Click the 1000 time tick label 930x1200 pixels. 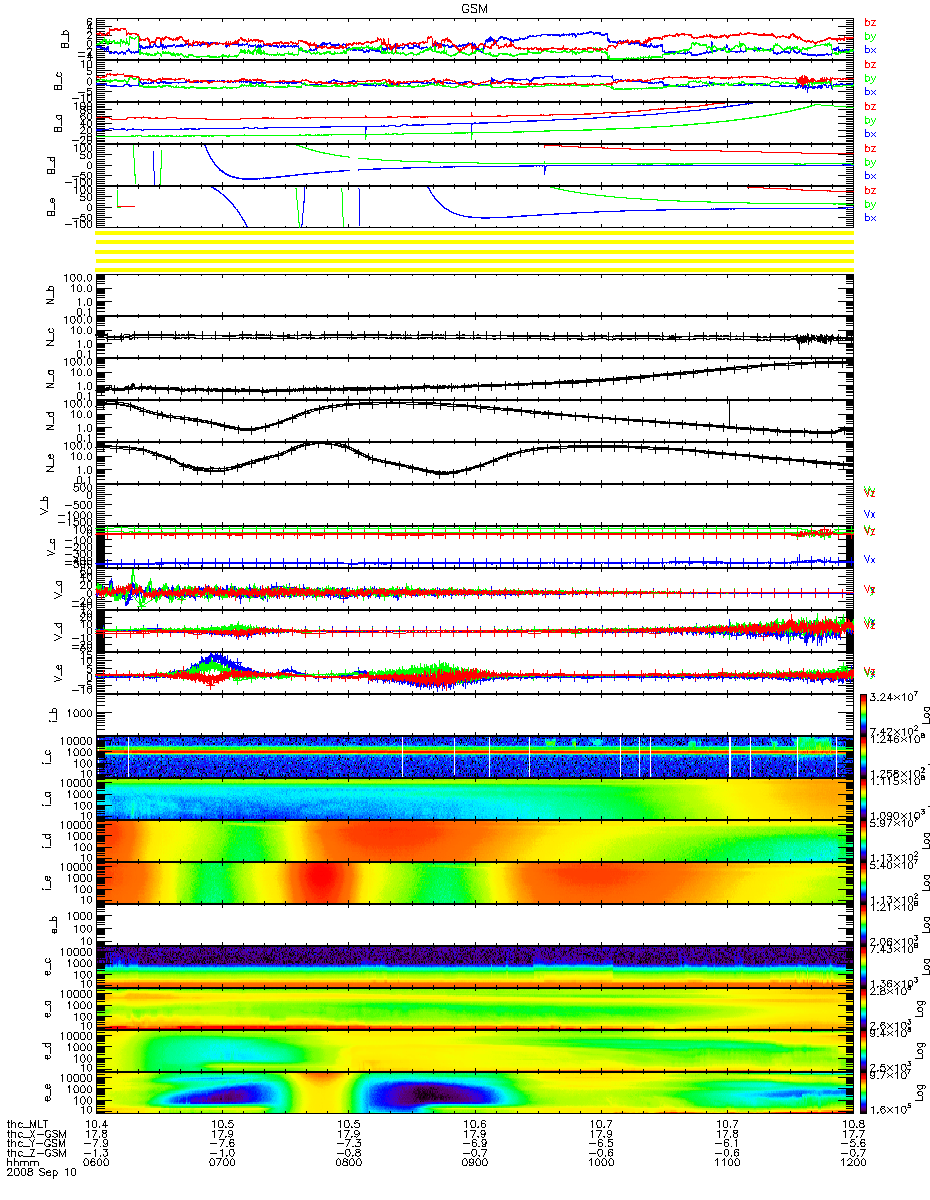coord(601,1163)
